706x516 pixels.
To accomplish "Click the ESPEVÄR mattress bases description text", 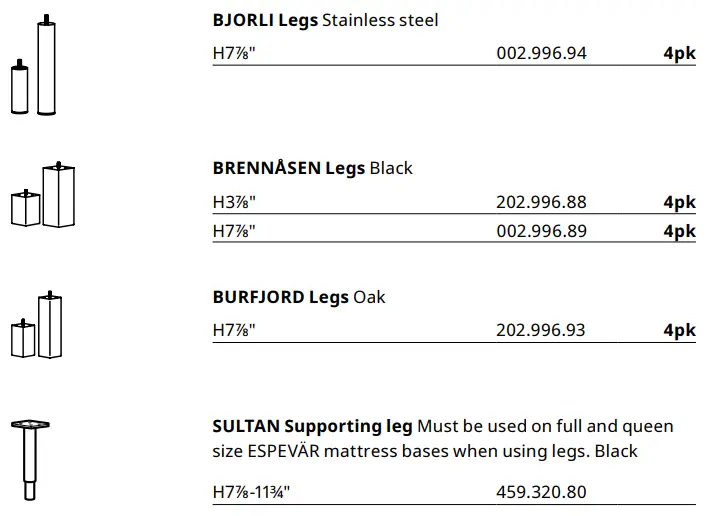I will [x=425, y=451].
